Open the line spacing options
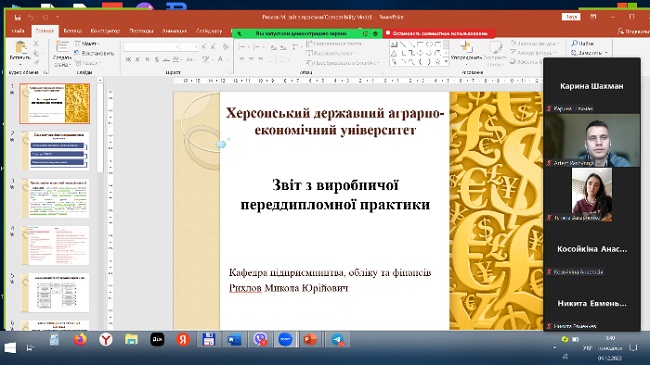The width and height of the screenshot is (650, 365). pyautogui.click(x=295, y=47)
